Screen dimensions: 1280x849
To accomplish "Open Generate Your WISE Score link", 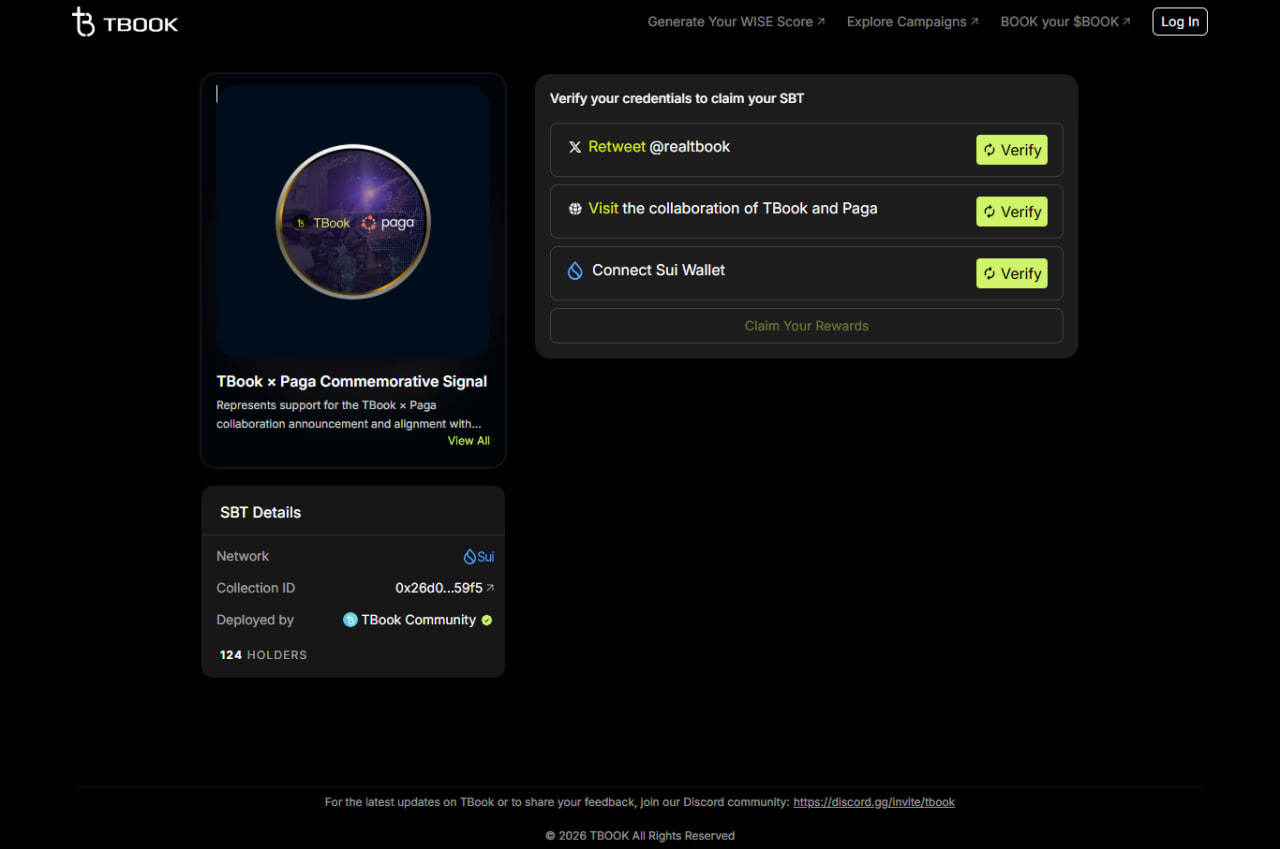I will click(x=736, y=22).
